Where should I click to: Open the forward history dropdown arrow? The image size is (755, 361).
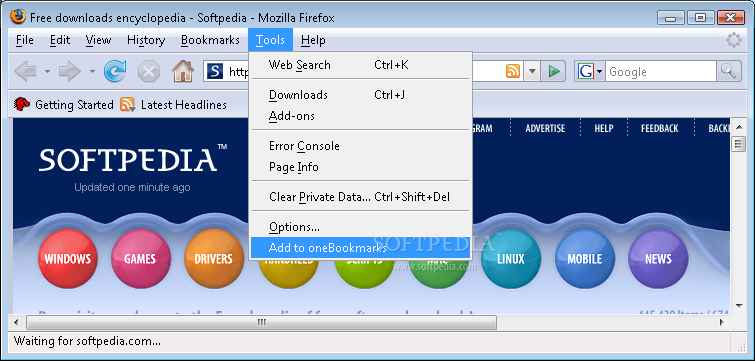[x=92, y=72]
